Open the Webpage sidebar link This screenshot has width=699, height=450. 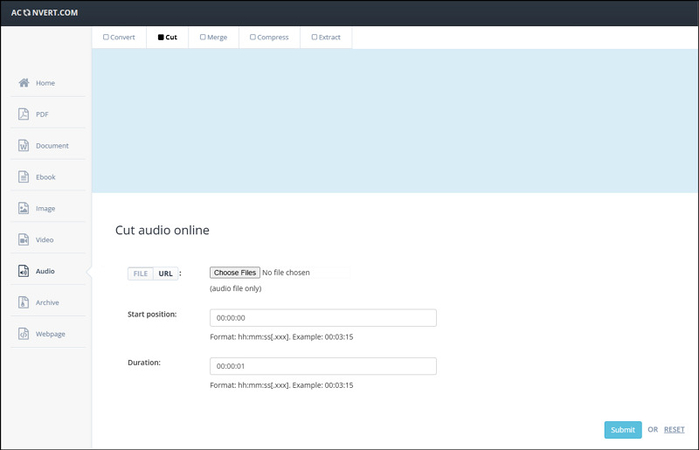point(48,334)
